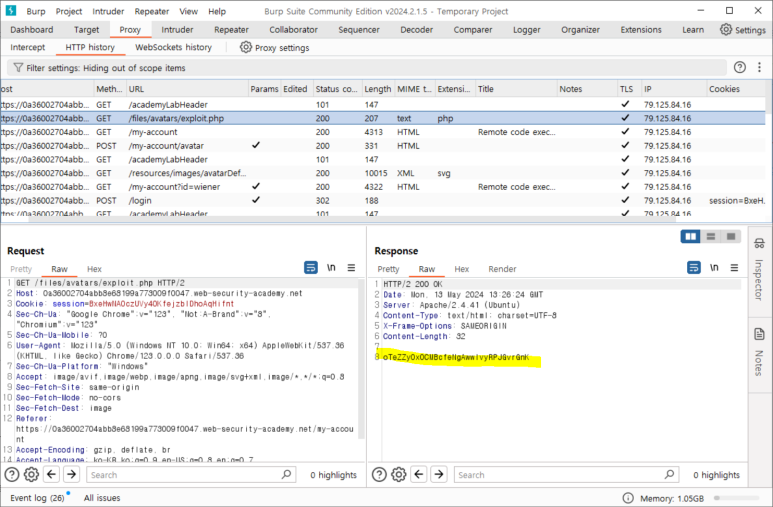
Task: Switch to side-by-side layout view
Action: click(x=690, y=236)
